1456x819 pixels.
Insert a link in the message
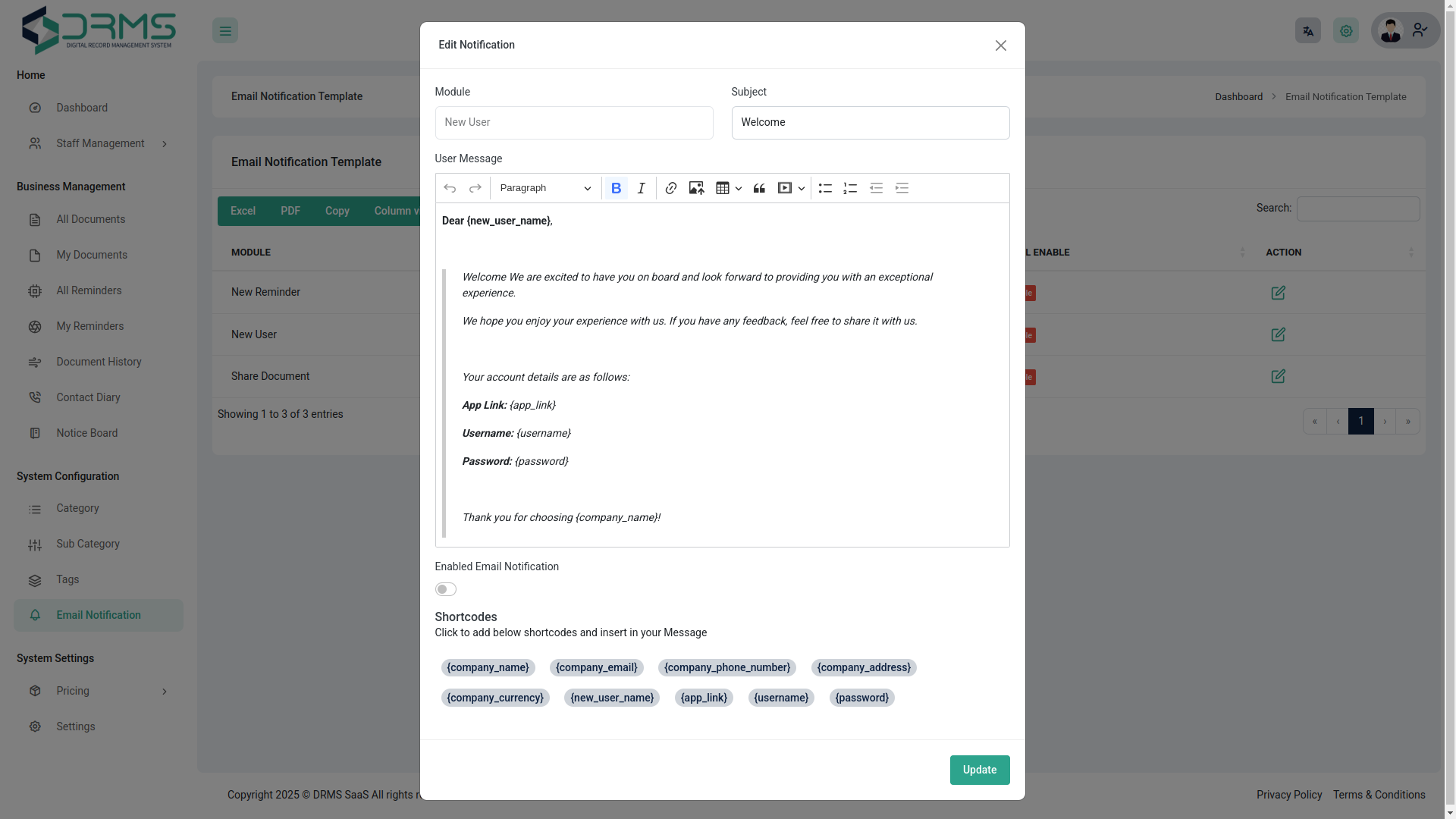(670, 188)
